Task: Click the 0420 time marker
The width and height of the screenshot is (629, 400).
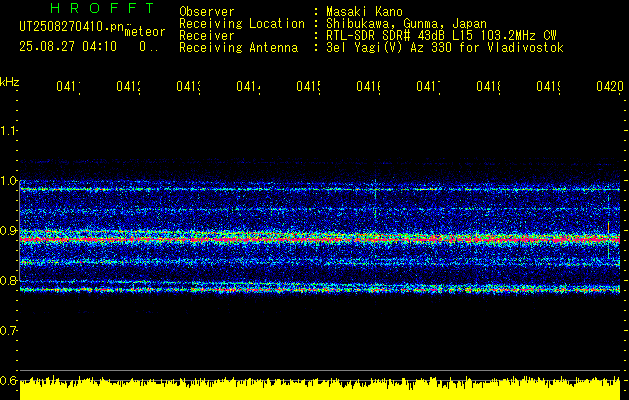Action: [610, 87]
